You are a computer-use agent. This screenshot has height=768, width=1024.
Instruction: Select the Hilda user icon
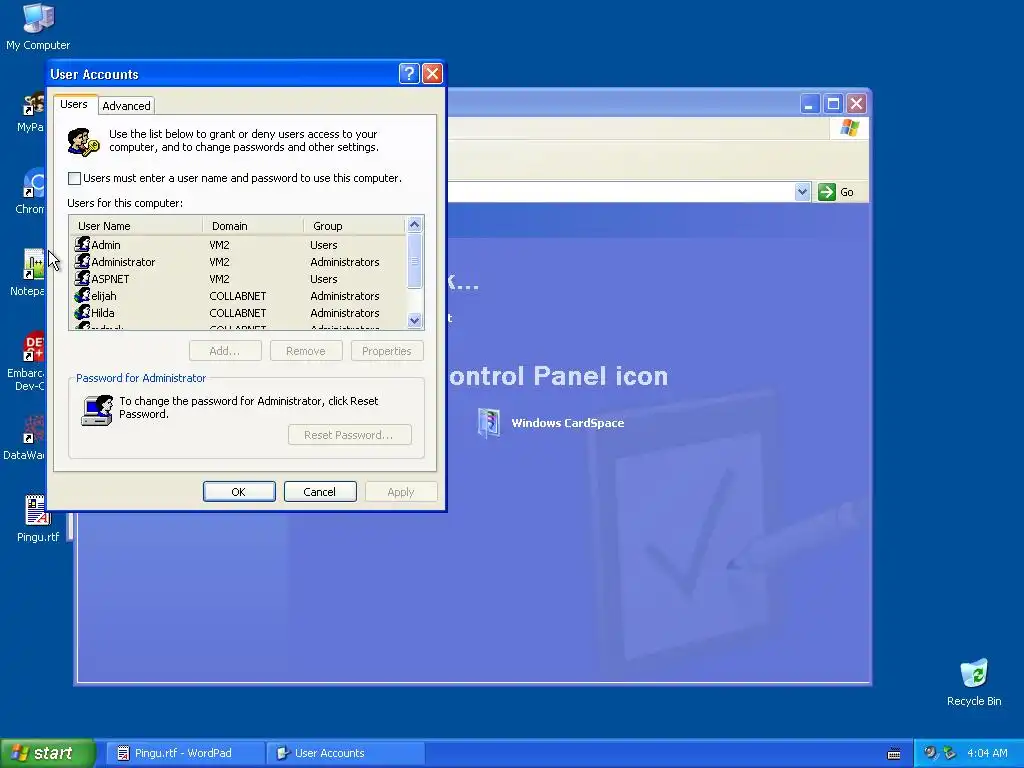82,312
